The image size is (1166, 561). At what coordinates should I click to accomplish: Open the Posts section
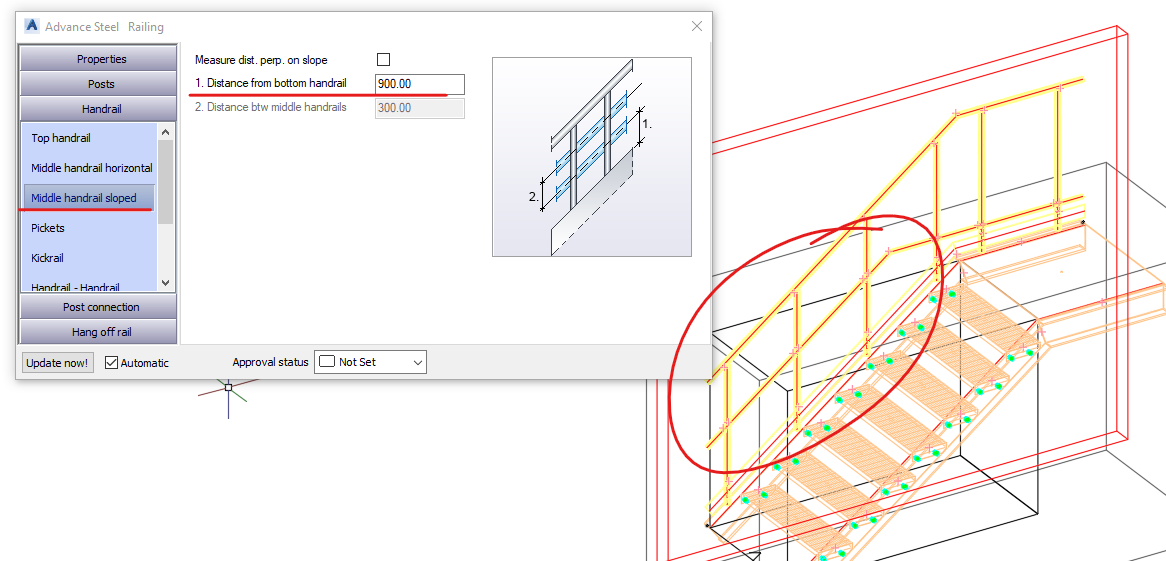click(98, 84)
